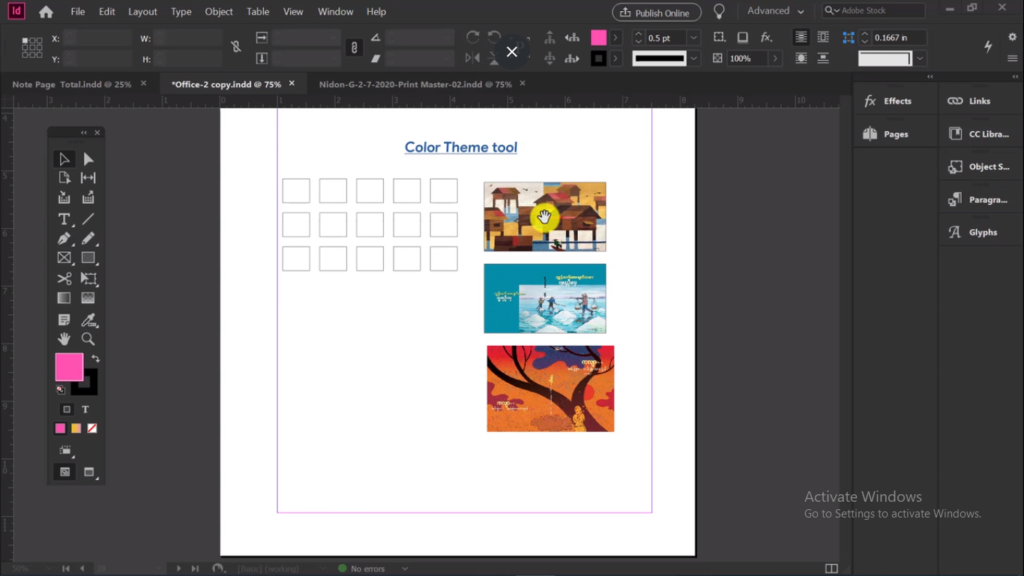Open the Advanced workspace switcher
Screen dimensions: 1024x576
click(x=775, y=11)
